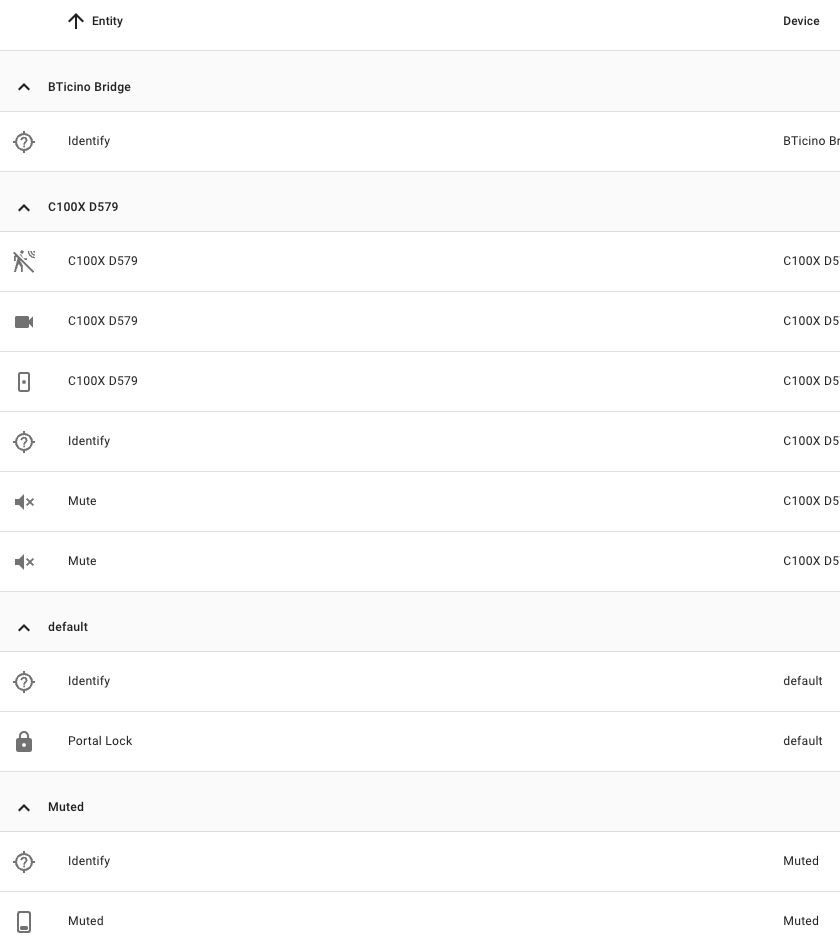Viewport: 840px width, 940px height.
Task: Collapse the Muted group
Action: pos(24,807)
